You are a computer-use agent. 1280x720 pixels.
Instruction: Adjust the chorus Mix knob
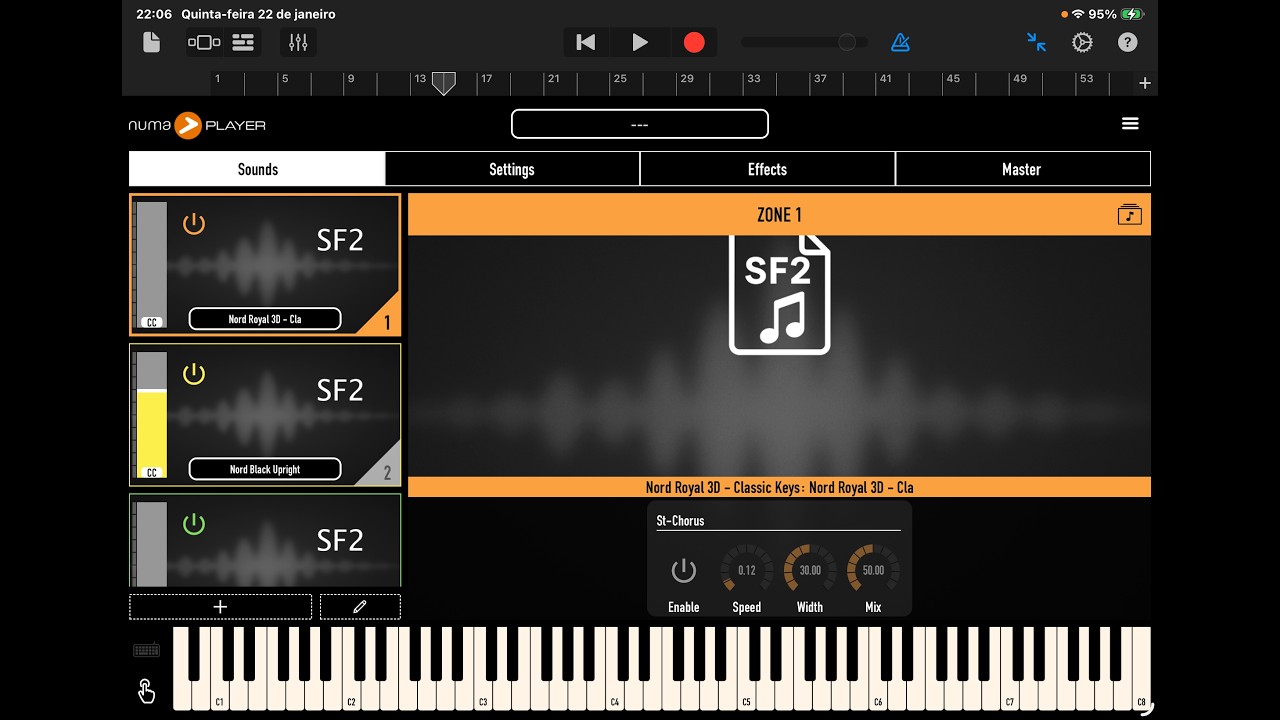[x=873, y=570]
